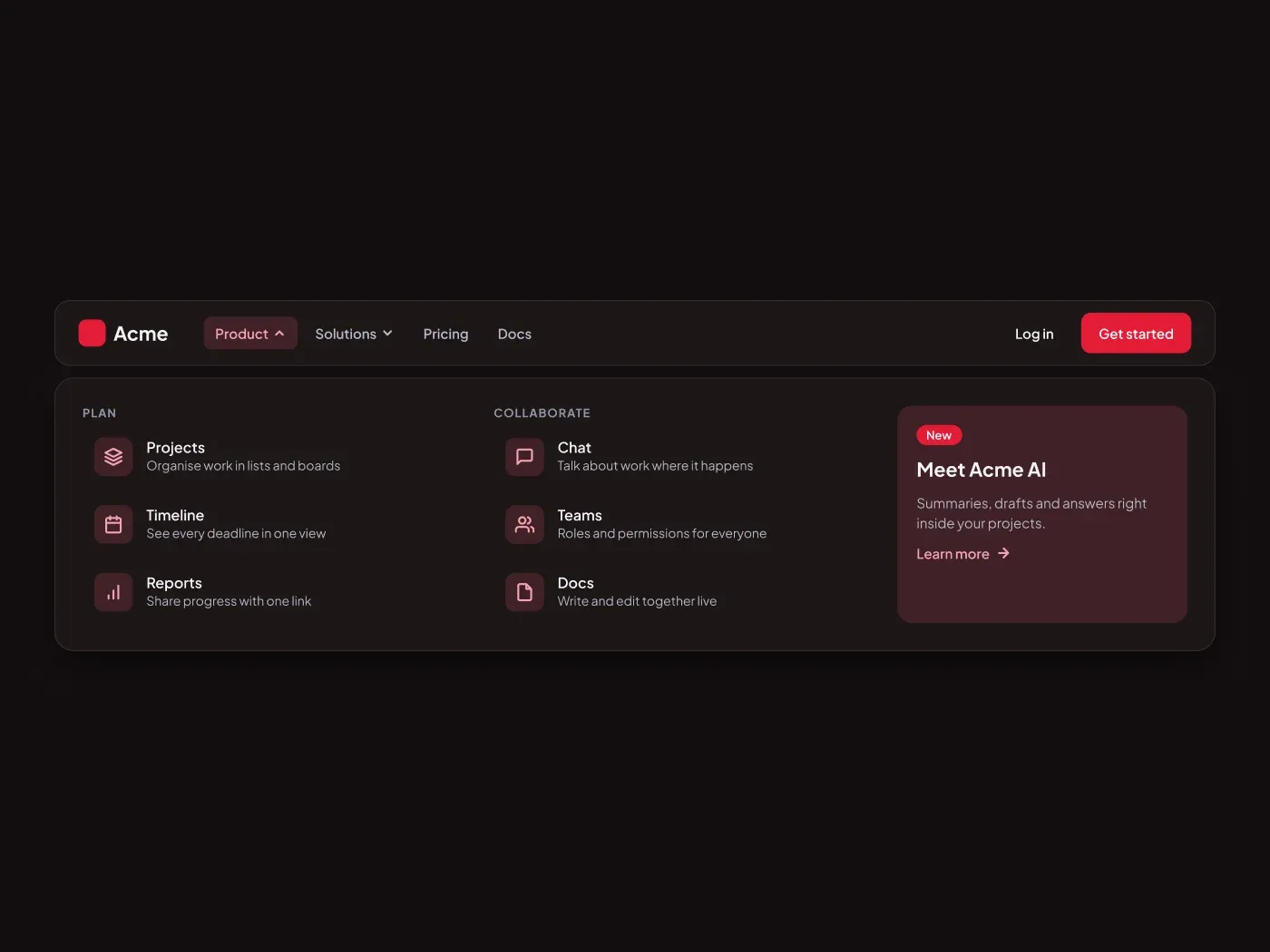1270x952 pixels.
Task: Click the Chat speech bubble icon
Action: click(x=524, y=457)
